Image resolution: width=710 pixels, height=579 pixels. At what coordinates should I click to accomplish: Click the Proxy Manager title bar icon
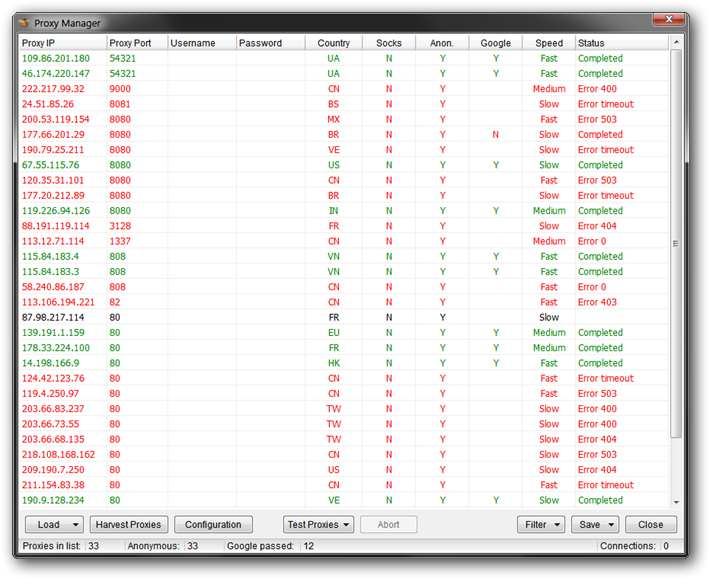(24, 23)
